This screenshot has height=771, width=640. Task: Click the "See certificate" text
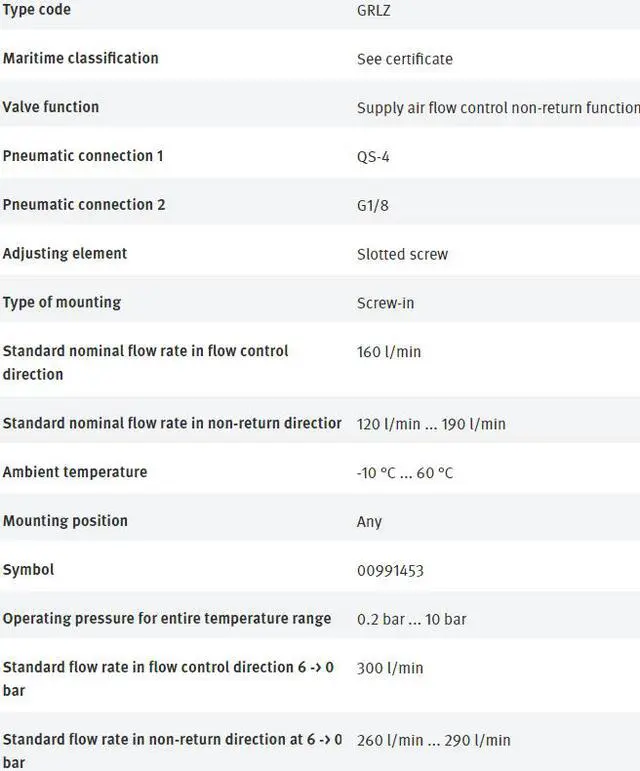404,59
